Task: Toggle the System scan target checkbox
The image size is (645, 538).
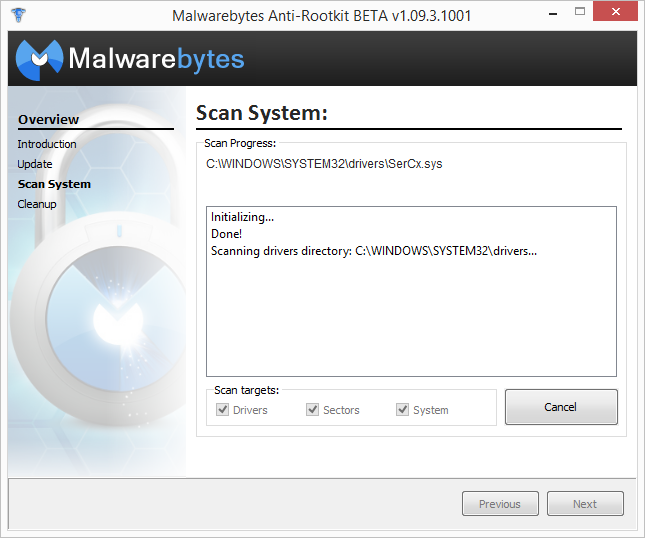Action: [x=403, y=410]
